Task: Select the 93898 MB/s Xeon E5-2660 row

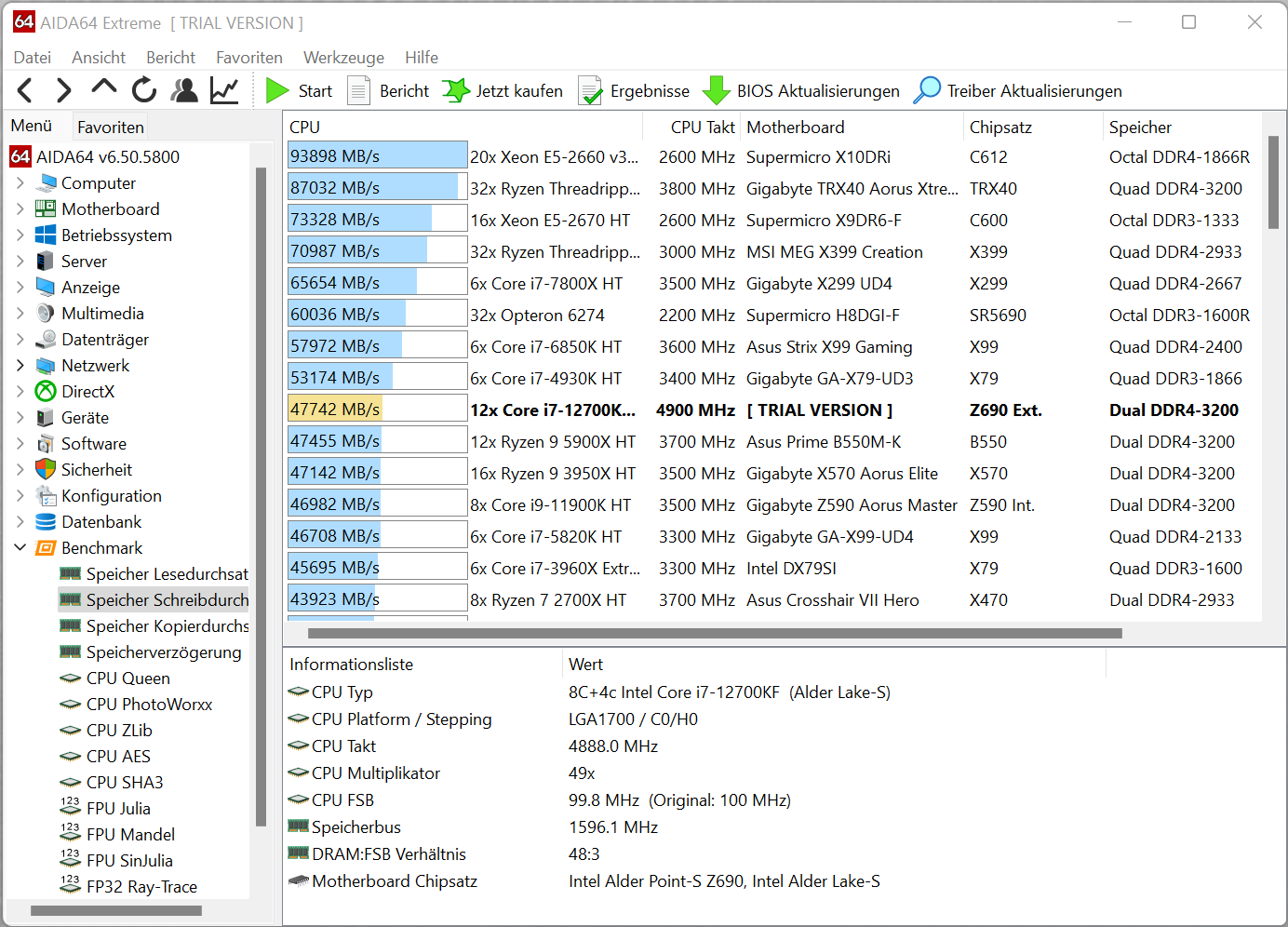Action: point(772,157)
